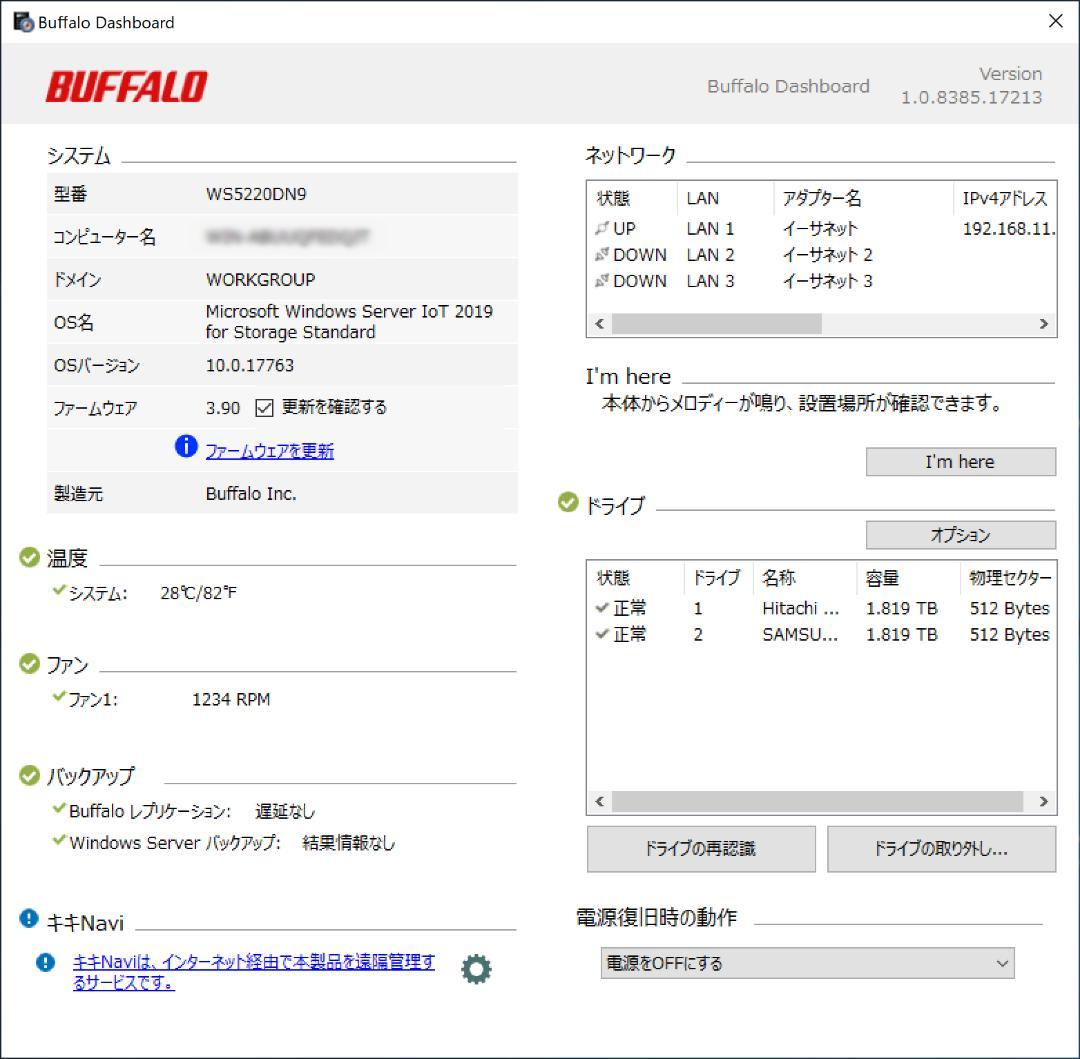Click the green status icon next to バックアップ
Viewport: 1080px width, 1059px height.
[x=29, y=775]
